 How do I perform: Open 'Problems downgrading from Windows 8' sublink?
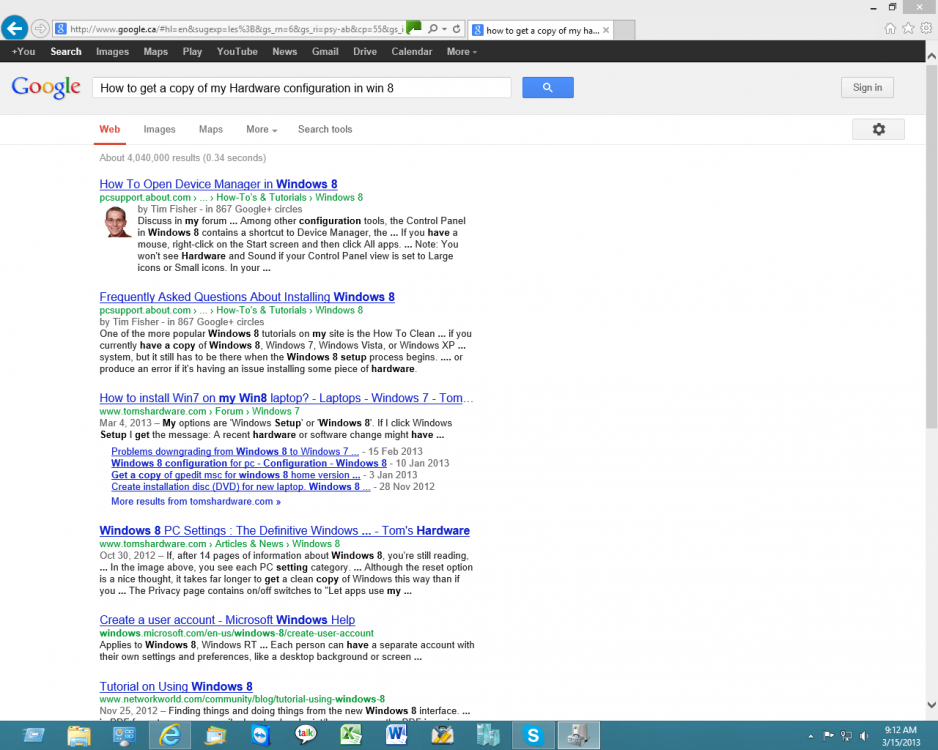click(x=234, y=452)
